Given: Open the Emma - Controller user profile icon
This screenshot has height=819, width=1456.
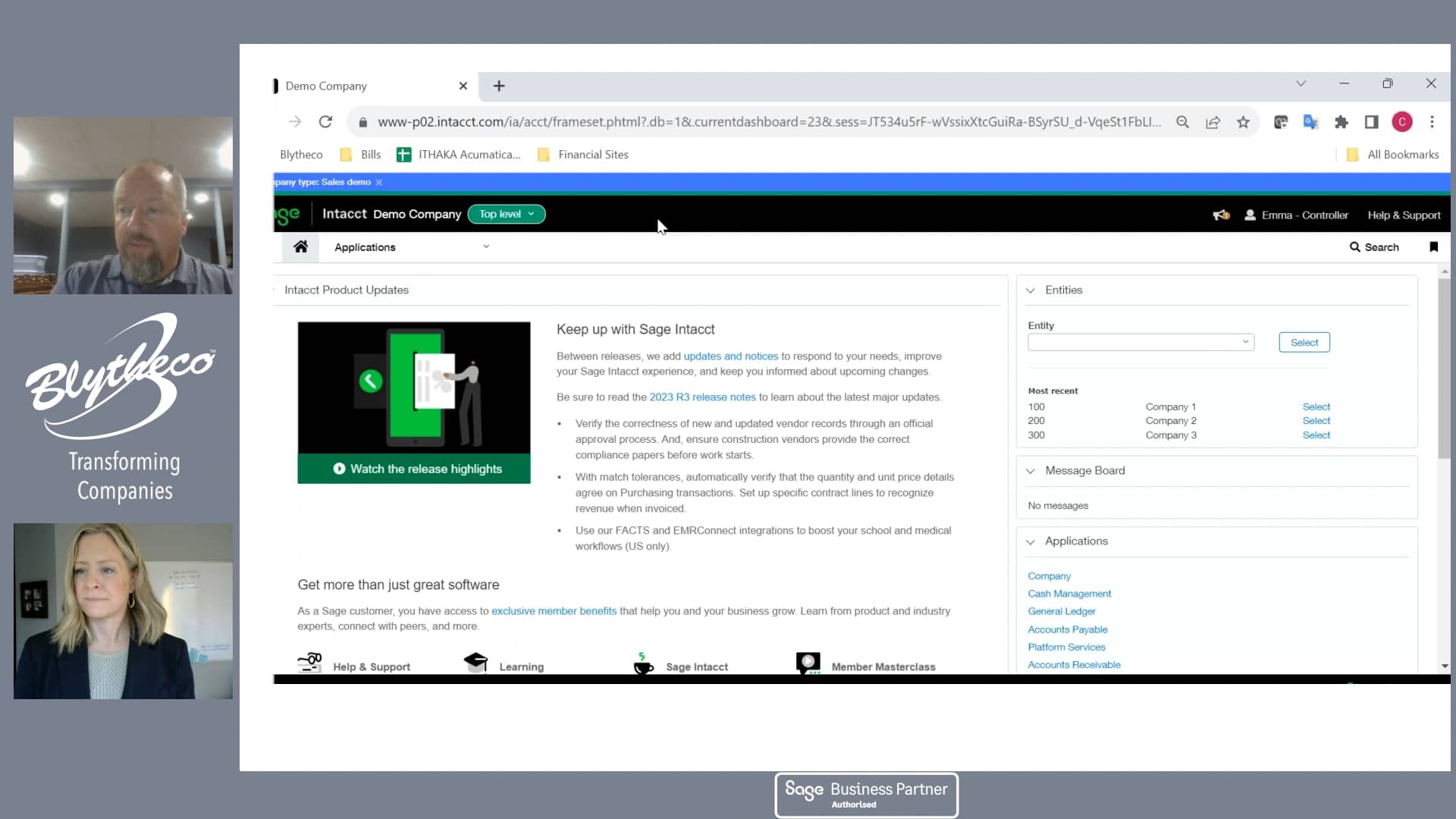Looking at the screenshot, I should point(1248,215).
